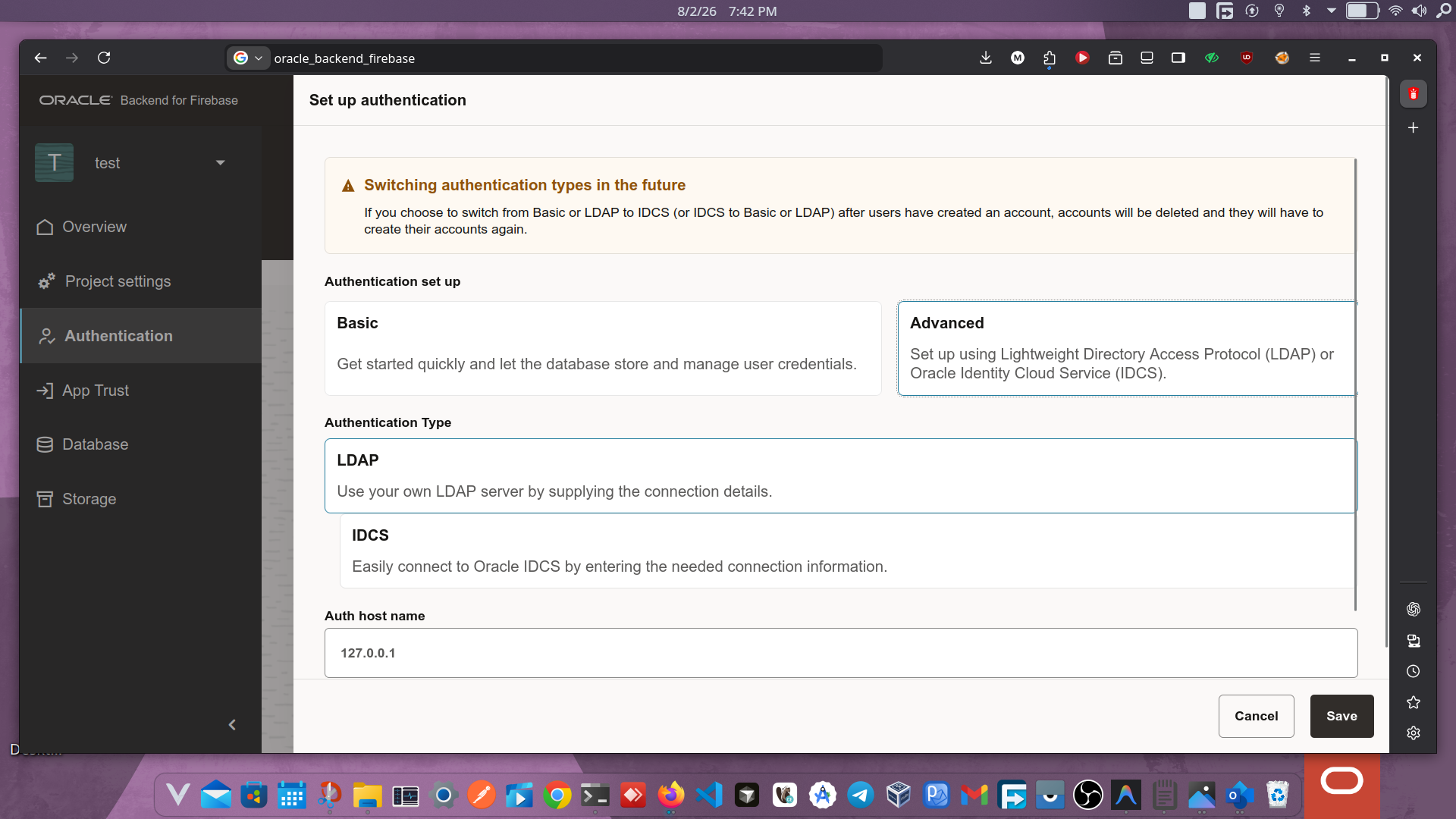Viewport: 1456px width, 819px height.
Task: Open the settings gear in right sidebar
Action: 1414,733
